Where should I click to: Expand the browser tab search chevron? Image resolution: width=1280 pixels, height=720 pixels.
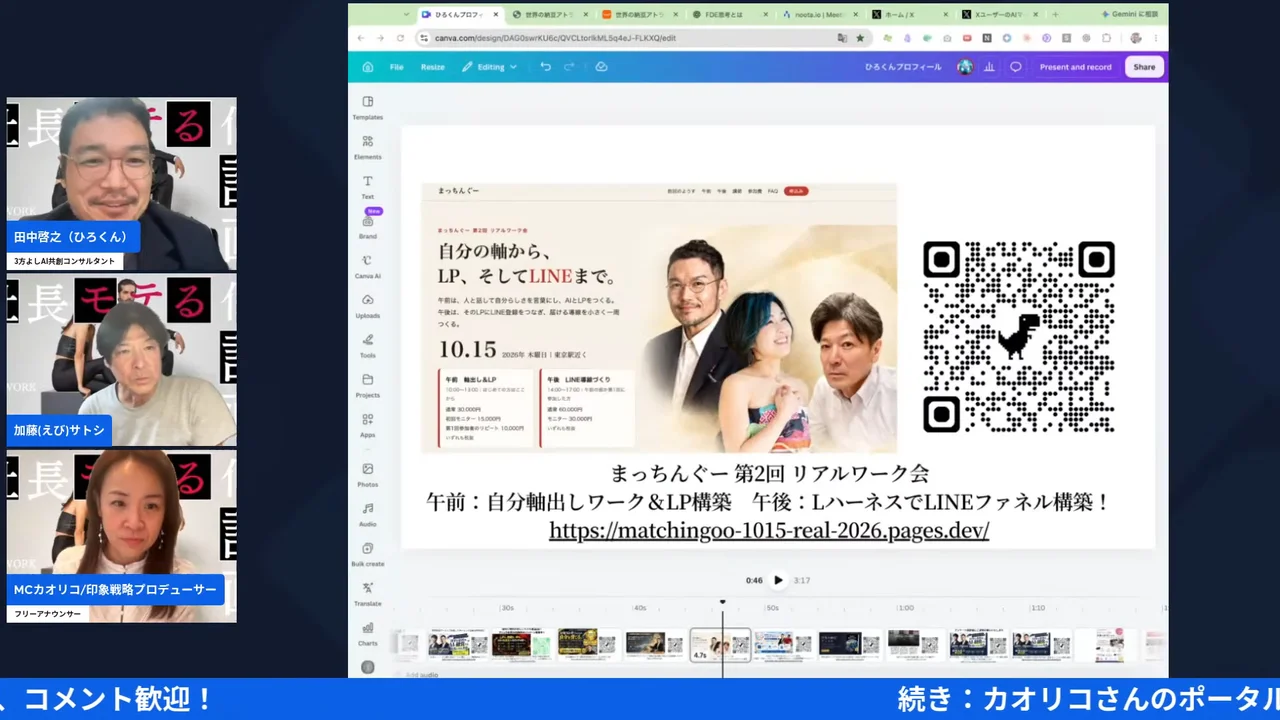[x=407, y=15]
